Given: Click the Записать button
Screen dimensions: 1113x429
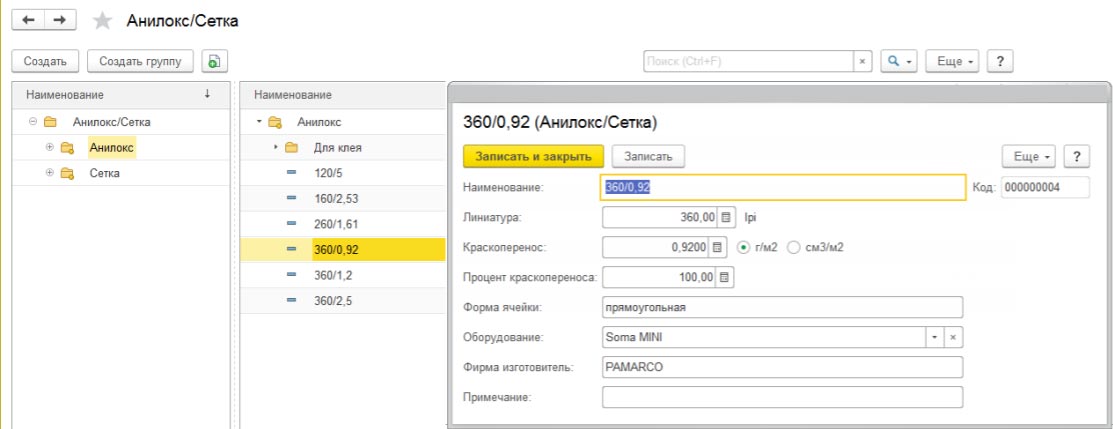Looking at the screenshot, I should 648,156.
